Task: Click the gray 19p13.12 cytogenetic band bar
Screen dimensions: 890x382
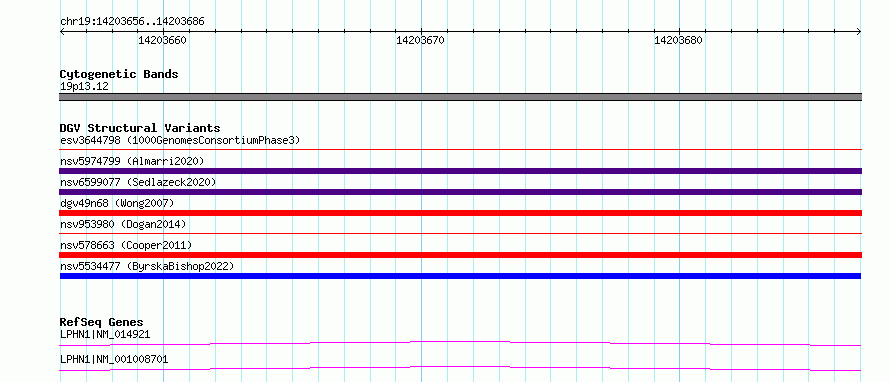Action: (x=460, y=97)
